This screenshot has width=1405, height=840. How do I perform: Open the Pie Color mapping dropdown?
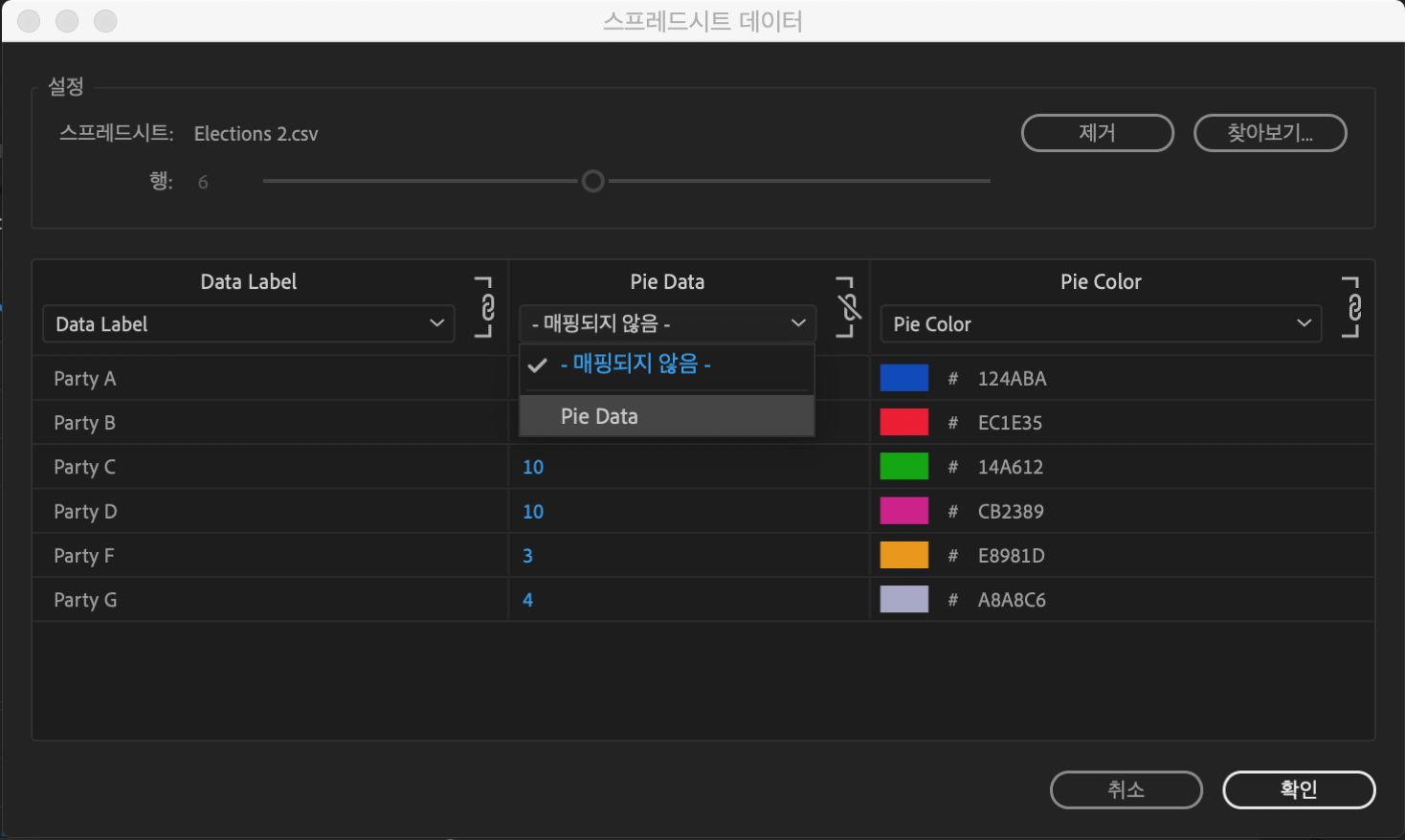[1101, 324]
